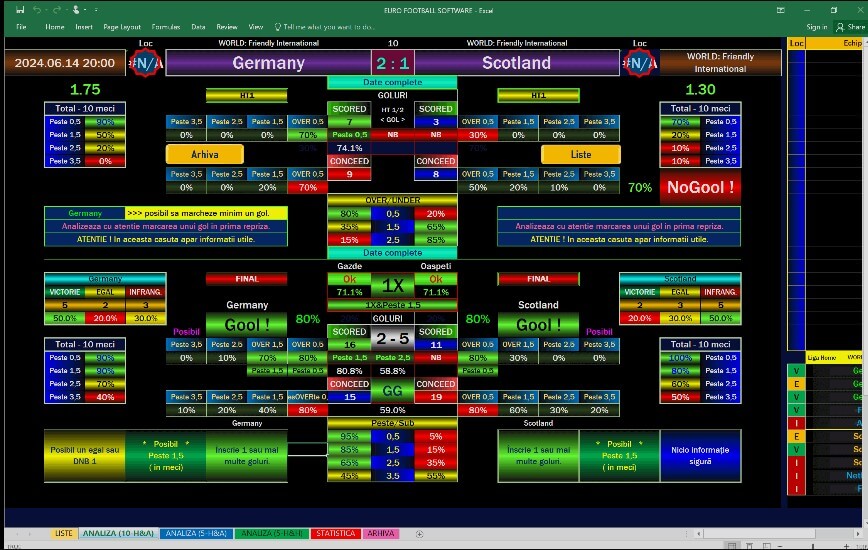The width and height of the screenshot is (868, 550).
Task: Click the Germany Gool ! green cell
Action: tap(246, 325)
